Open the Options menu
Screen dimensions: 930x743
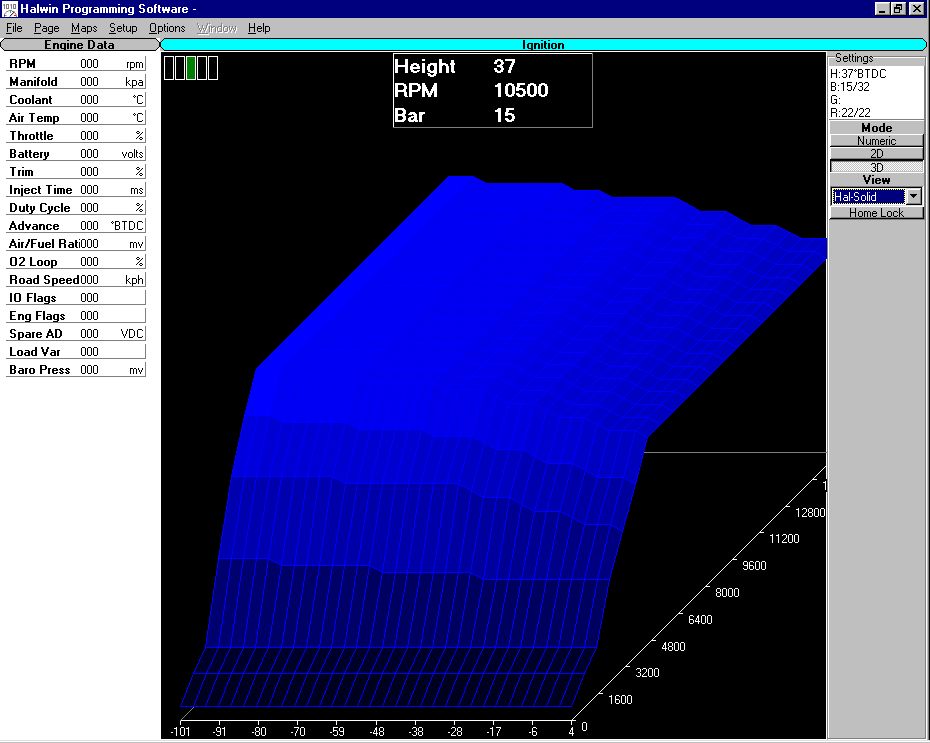(167, 28)
